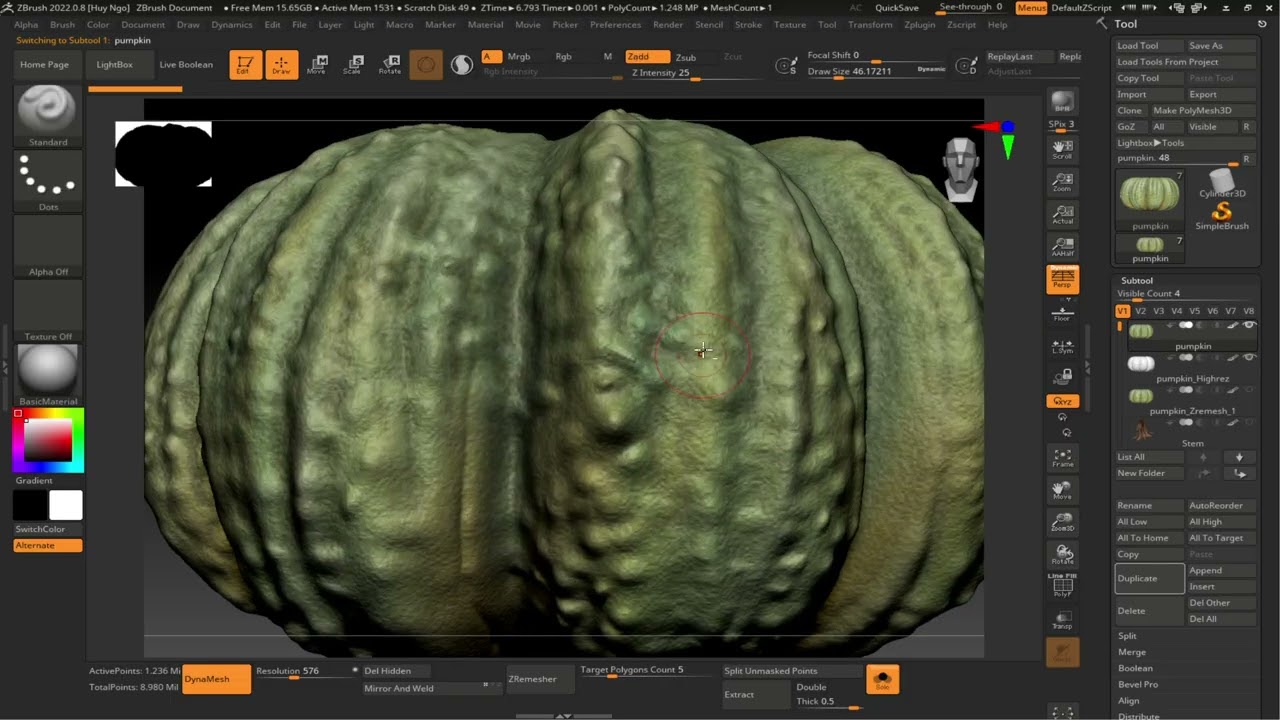Expand the Merge section
Screen dimensions: 1280x720
pyautogui.click(x=1131, y=652)
